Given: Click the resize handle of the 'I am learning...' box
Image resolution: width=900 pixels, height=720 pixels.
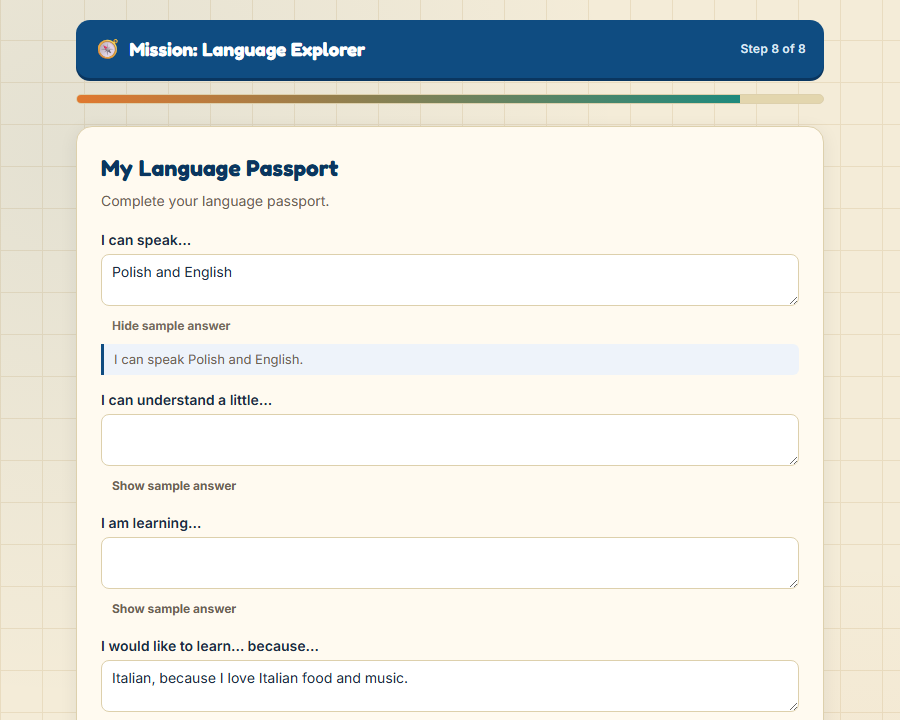Looking at the screenshot, I should [x=793, y=583].
